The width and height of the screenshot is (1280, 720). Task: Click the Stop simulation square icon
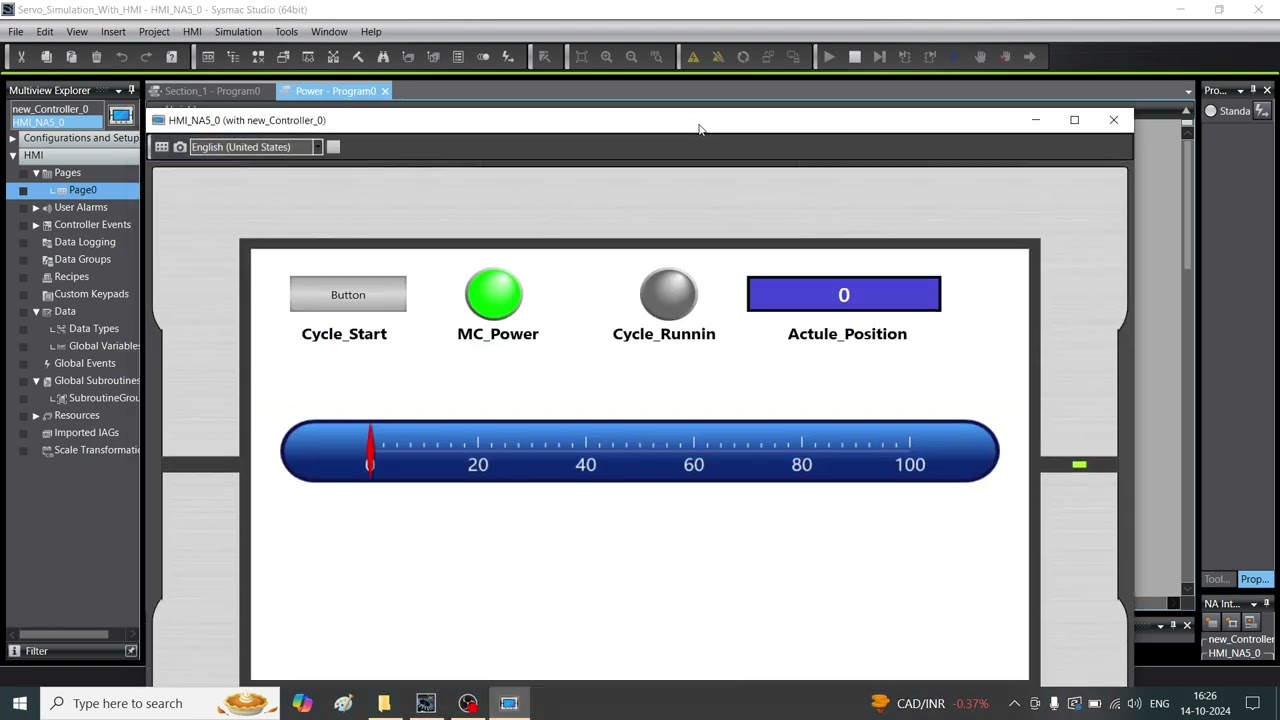pos(855,57)
